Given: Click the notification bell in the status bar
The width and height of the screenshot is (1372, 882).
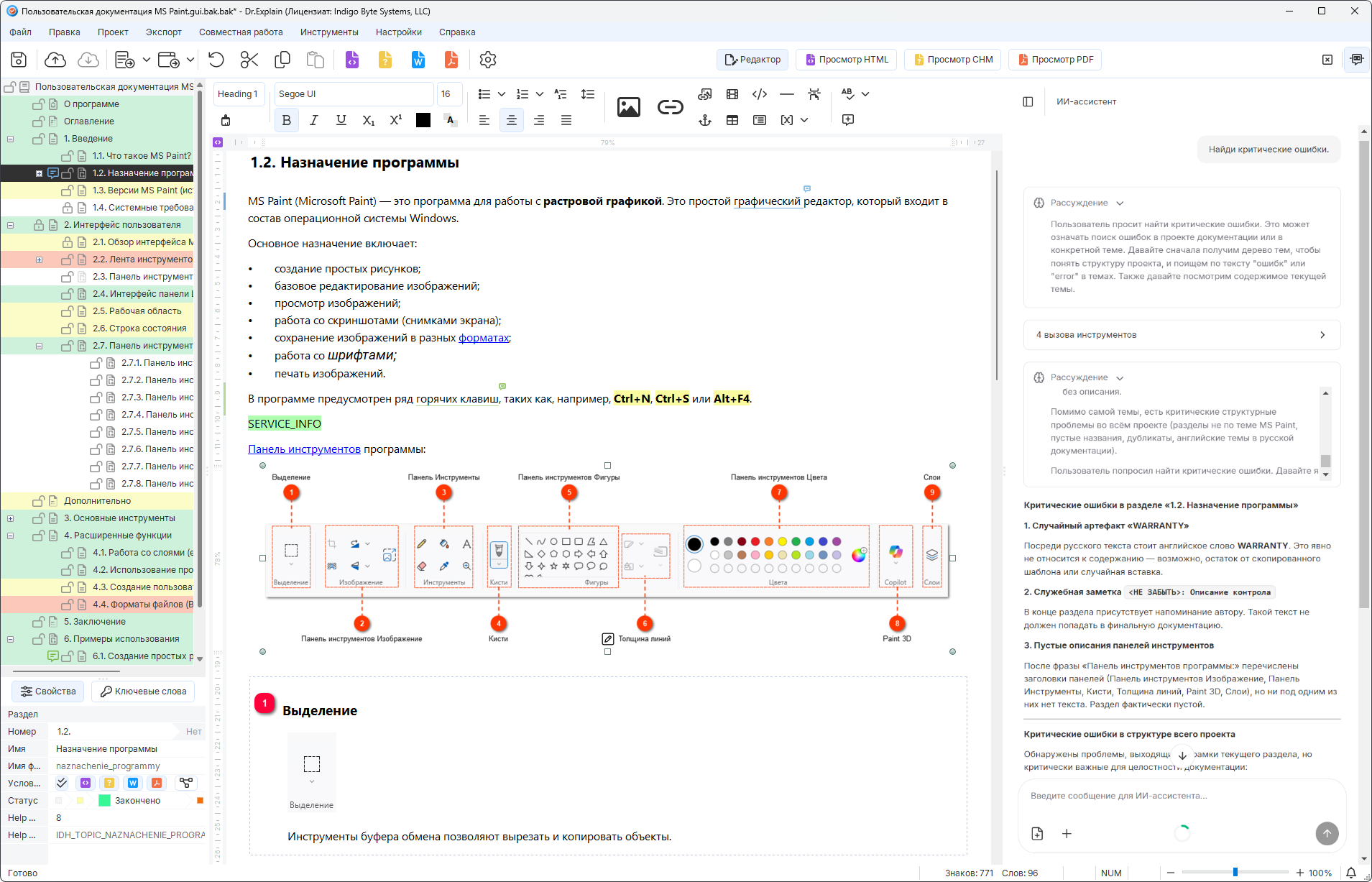Looking at the screenshot, I should tap(1351, 873).
